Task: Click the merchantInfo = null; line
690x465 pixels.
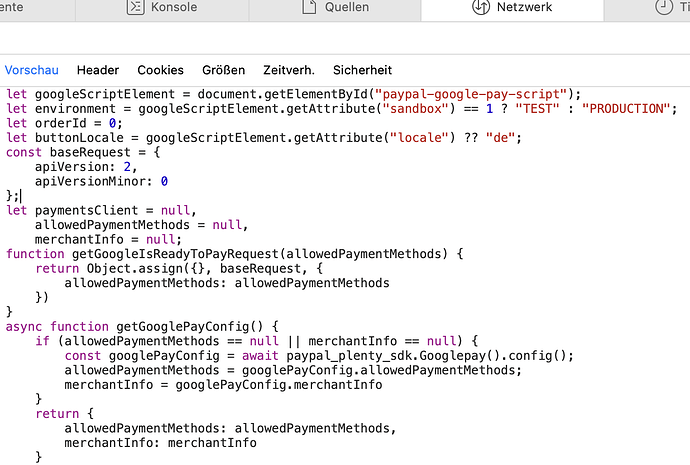Action: [108, 239]
